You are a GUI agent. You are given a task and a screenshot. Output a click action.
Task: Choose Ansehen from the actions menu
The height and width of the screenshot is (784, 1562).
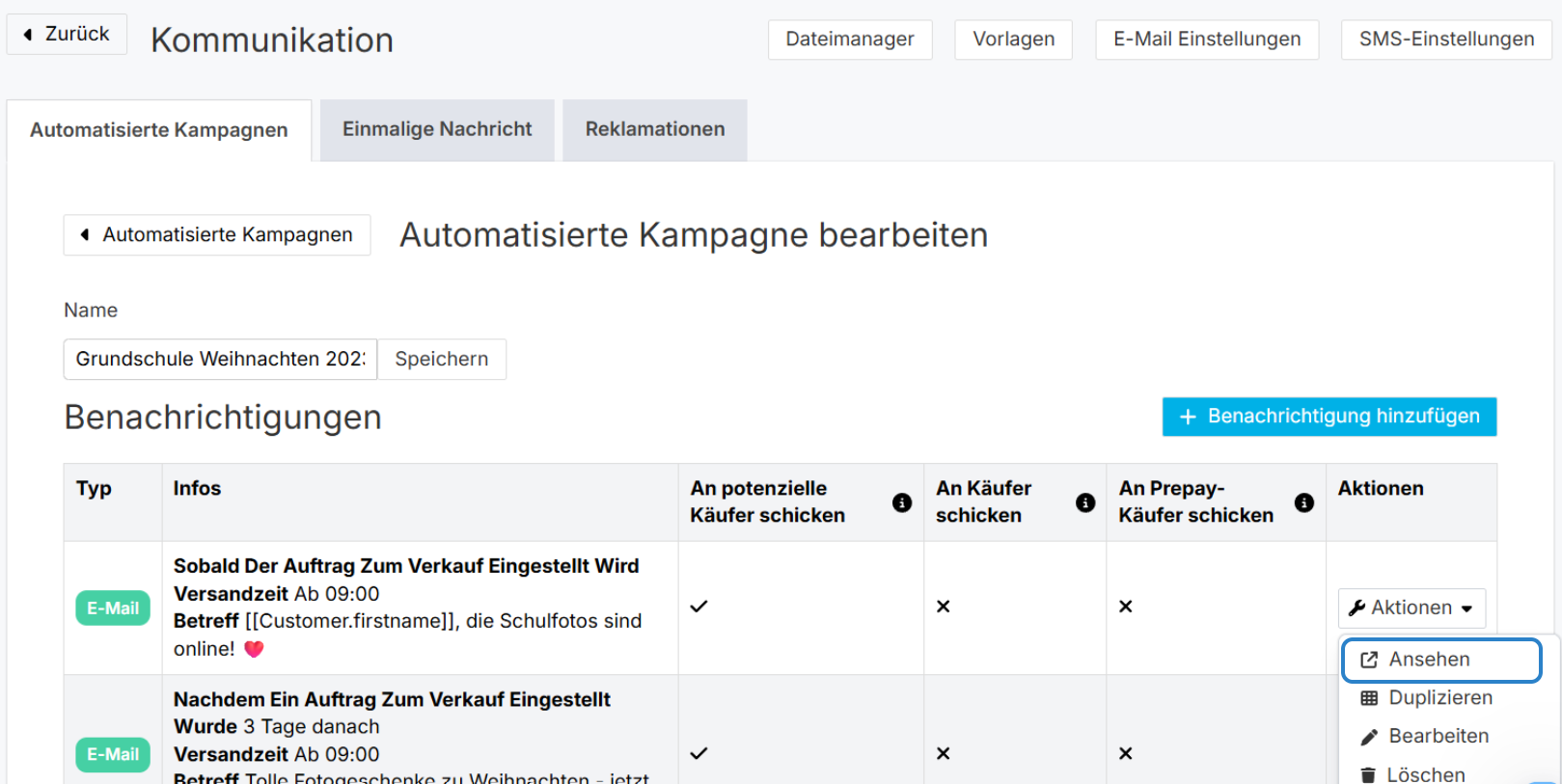tap(1441, 660)
